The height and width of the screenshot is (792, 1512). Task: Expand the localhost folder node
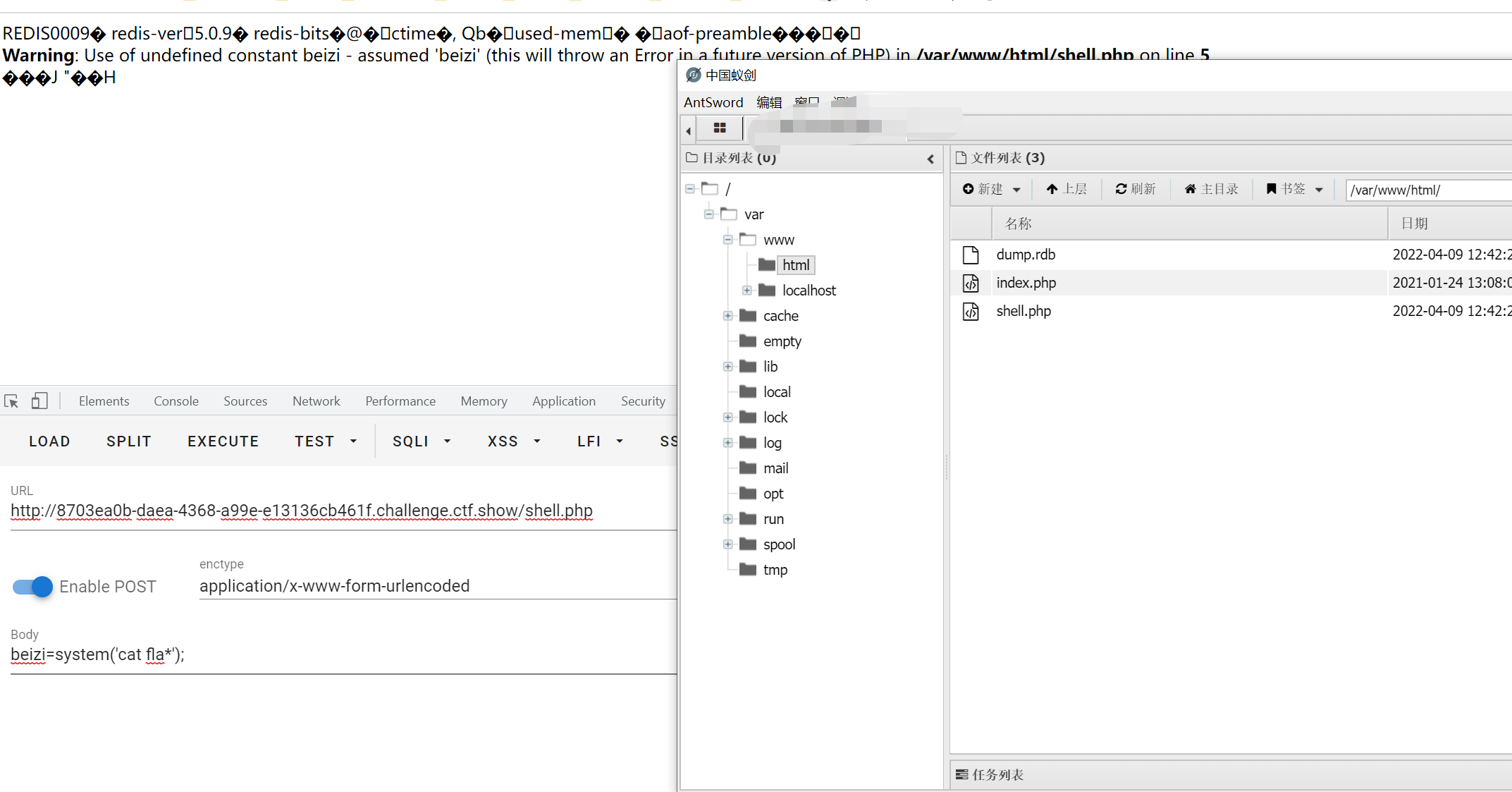pos(746,291)
